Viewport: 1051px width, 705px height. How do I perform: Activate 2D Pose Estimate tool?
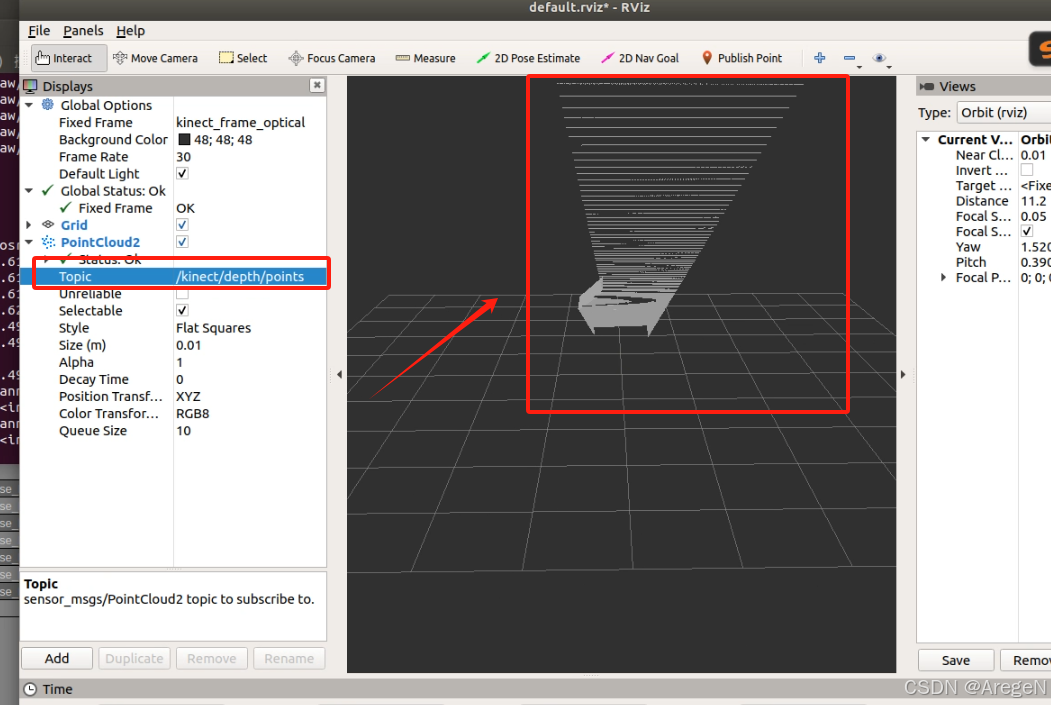(528, 58)
